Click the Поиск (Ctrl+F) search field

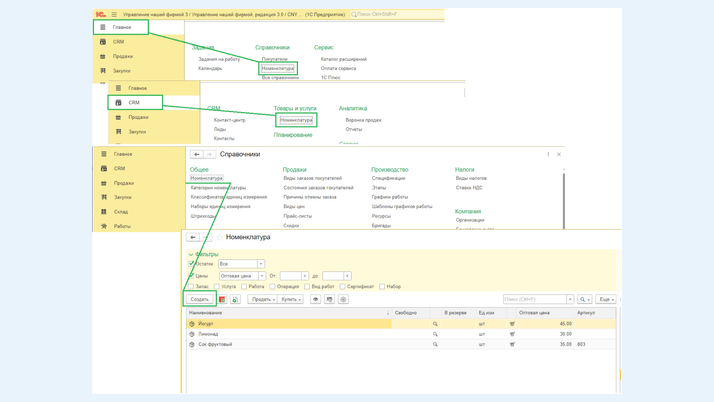pyautogui.click(x=535, y=299)
